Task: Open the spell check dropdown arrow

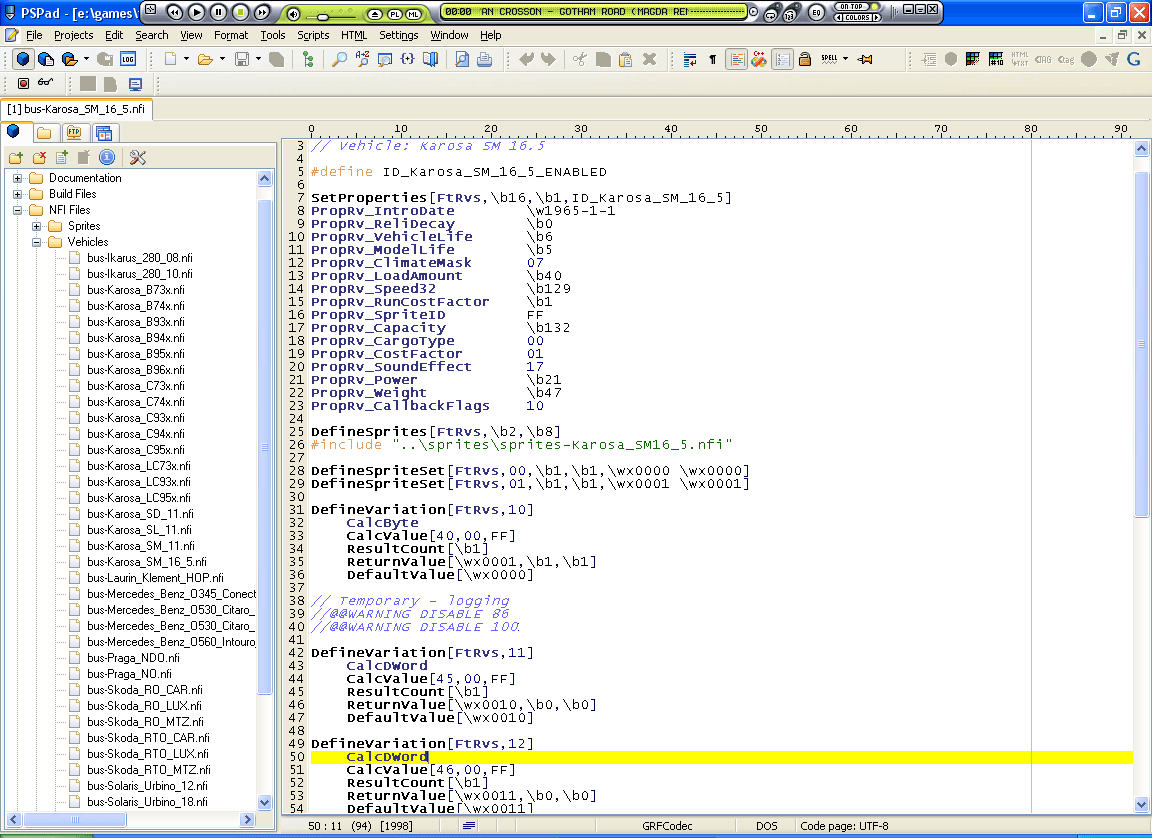Action: coord(846,59)
